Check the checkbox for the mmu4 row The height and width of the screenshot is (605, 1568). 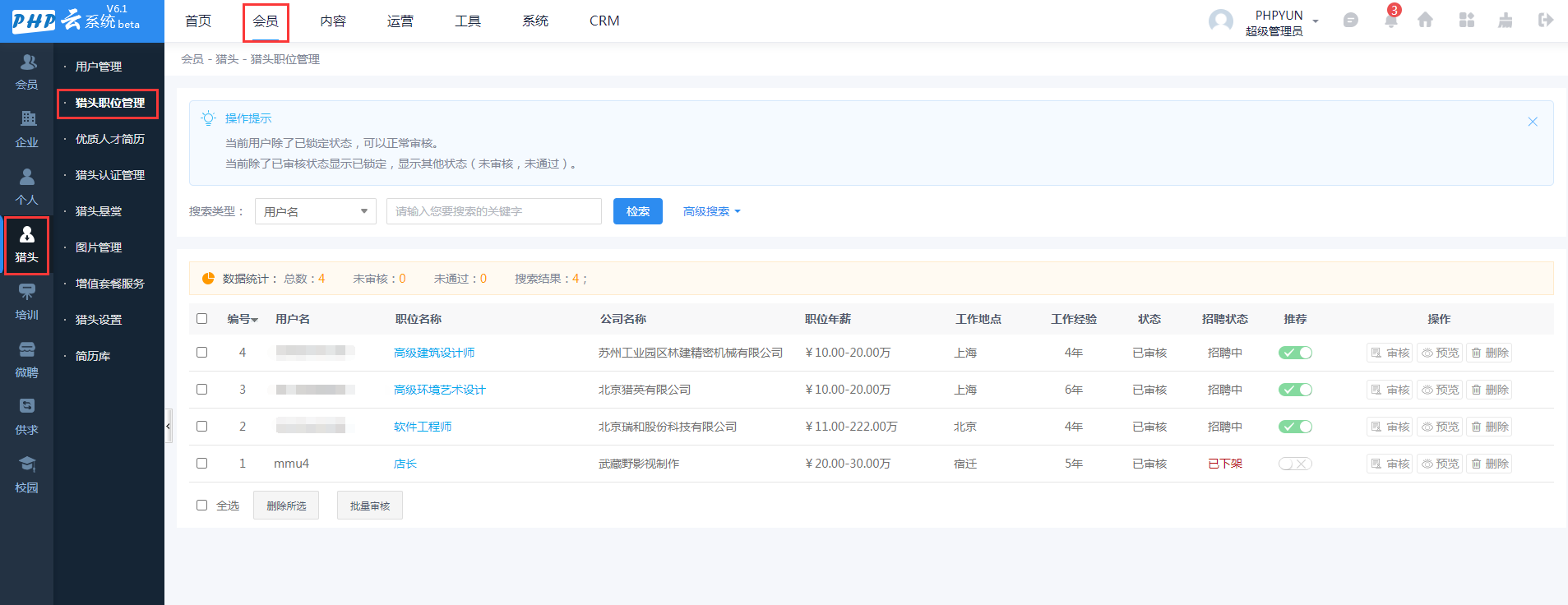click(x=201, y=463)
